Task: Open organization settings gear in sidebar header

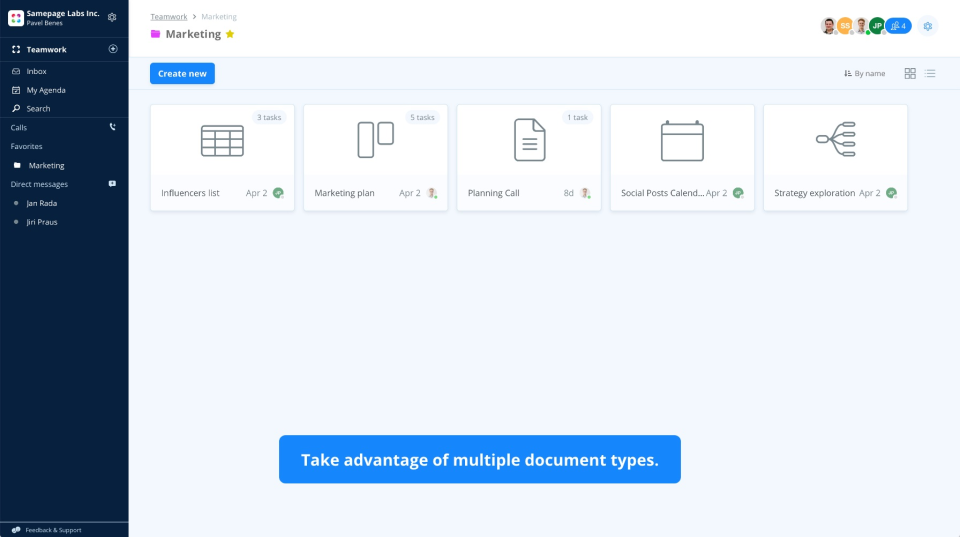Action: tap(112, 17)
